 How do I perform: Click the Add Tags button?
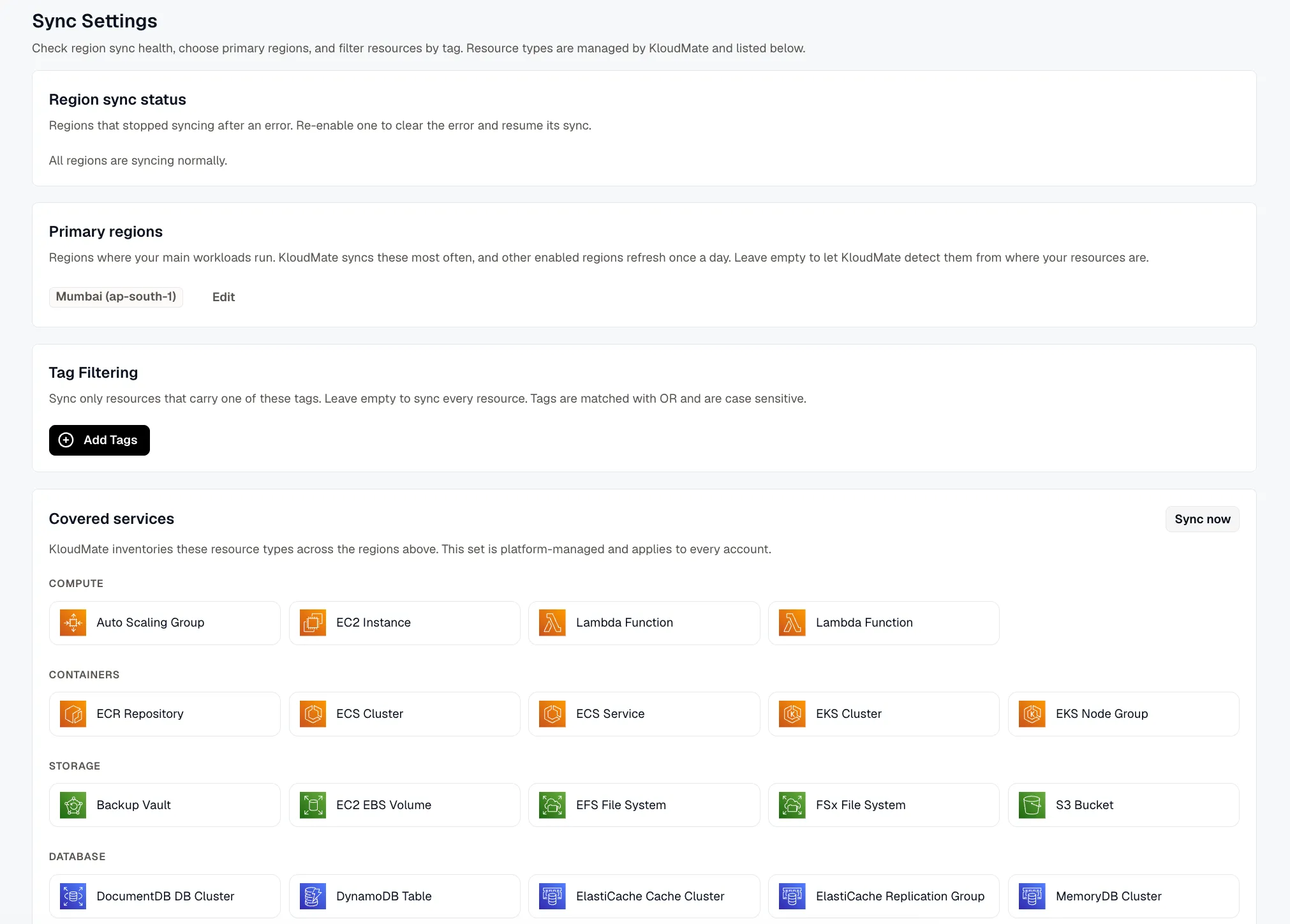100,440
